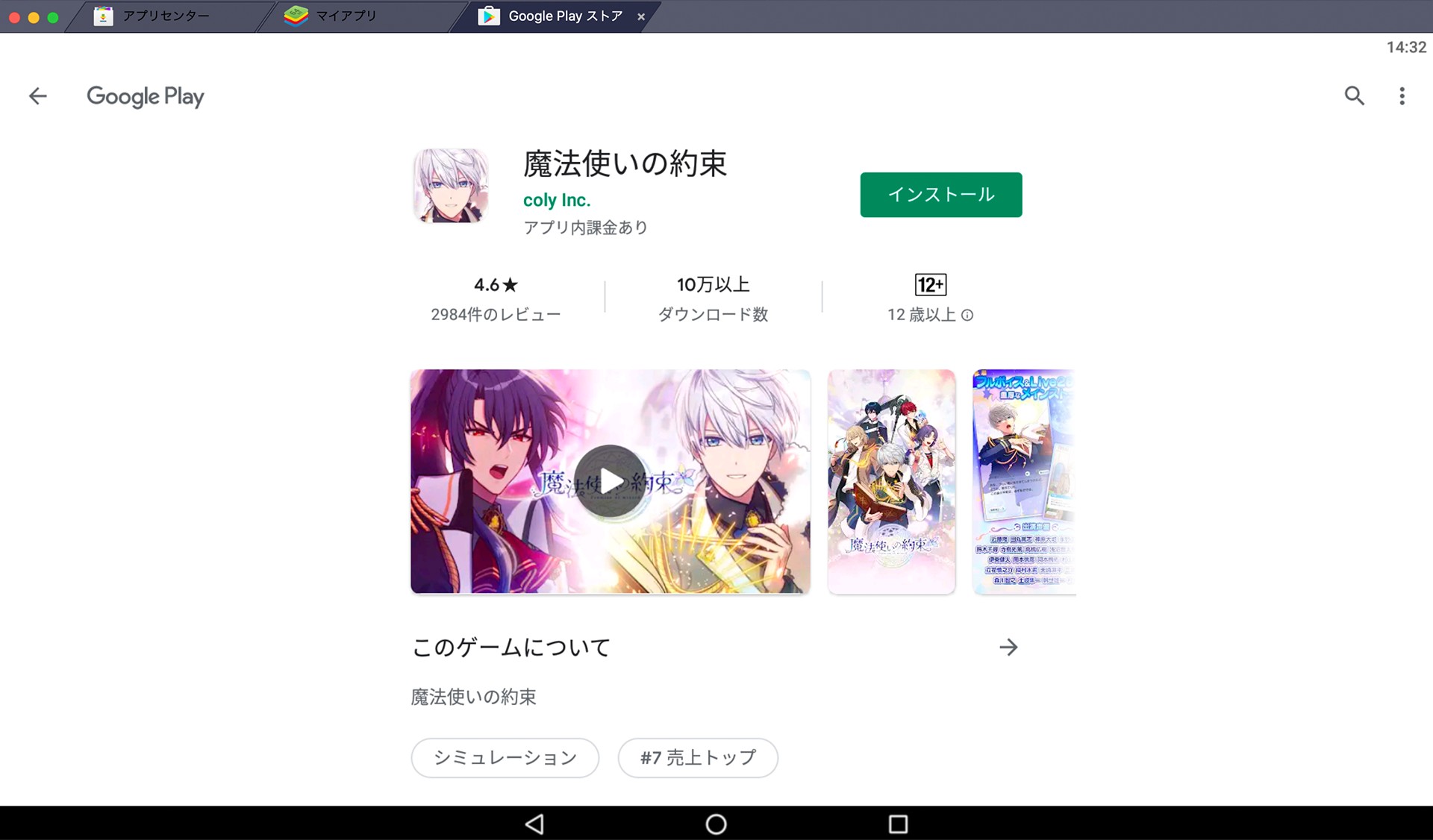Click the more options vertical dots icon
The image size is (1433, 840).
pyautogui.click(x=1402, y=96)
